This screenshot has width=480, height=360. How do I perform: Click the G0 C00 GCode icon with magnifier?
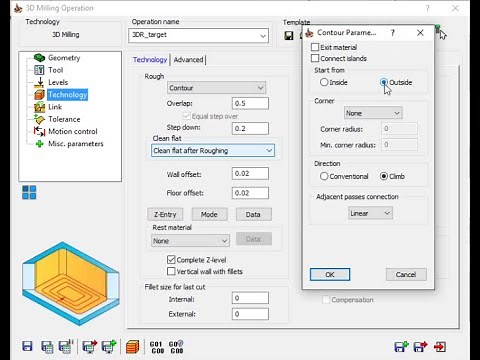[176, 347]
